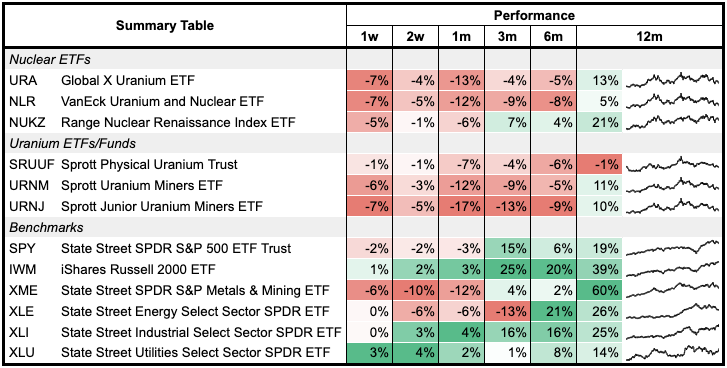The width and height of the screenshot is (727, 368).
Task: Select the 12m column header
Action: [x=649, y=36]
